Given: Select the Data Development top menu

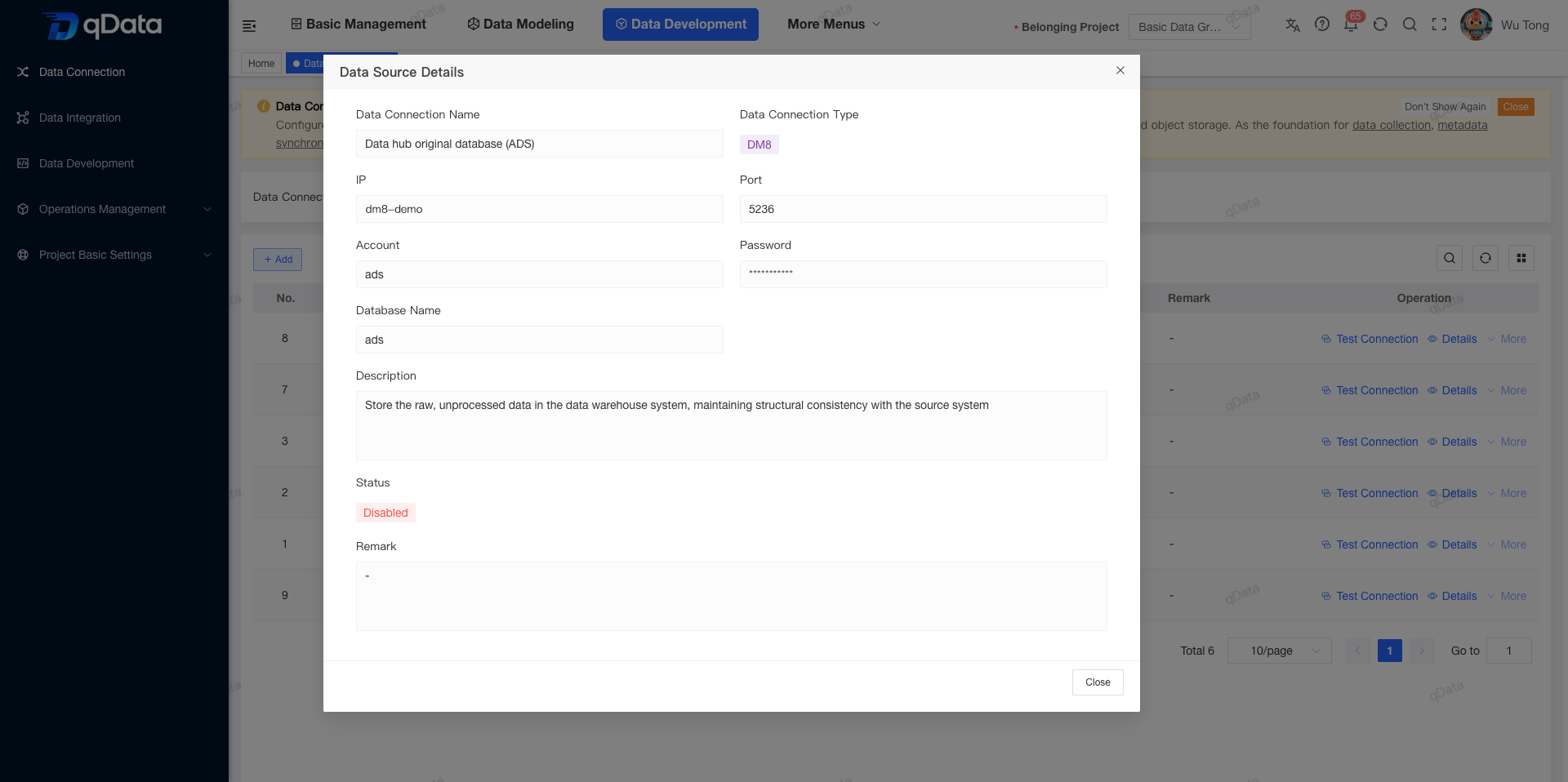Looking at the screenshot, I should 680,24.
